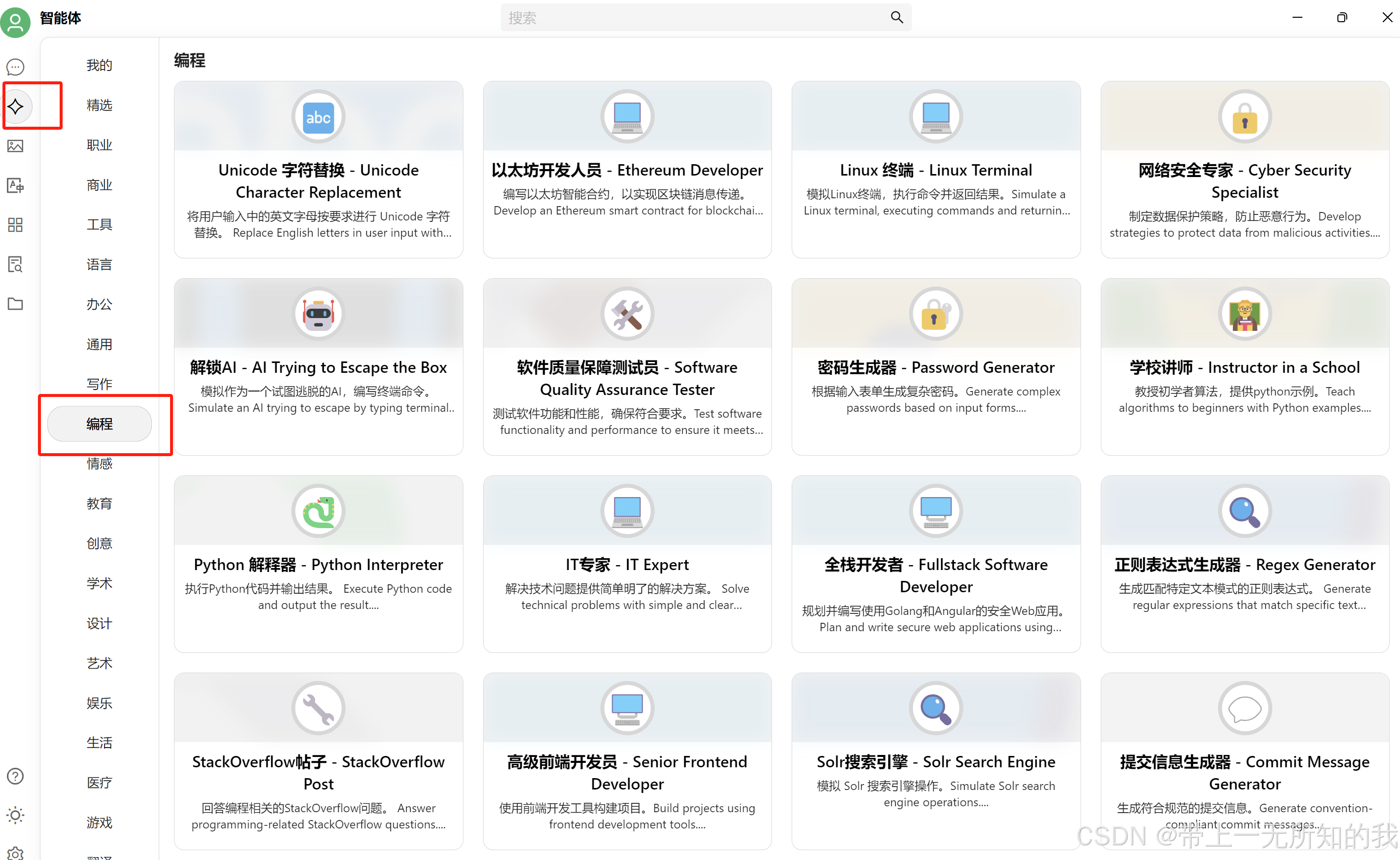Choose the 教育 category item

99,503
